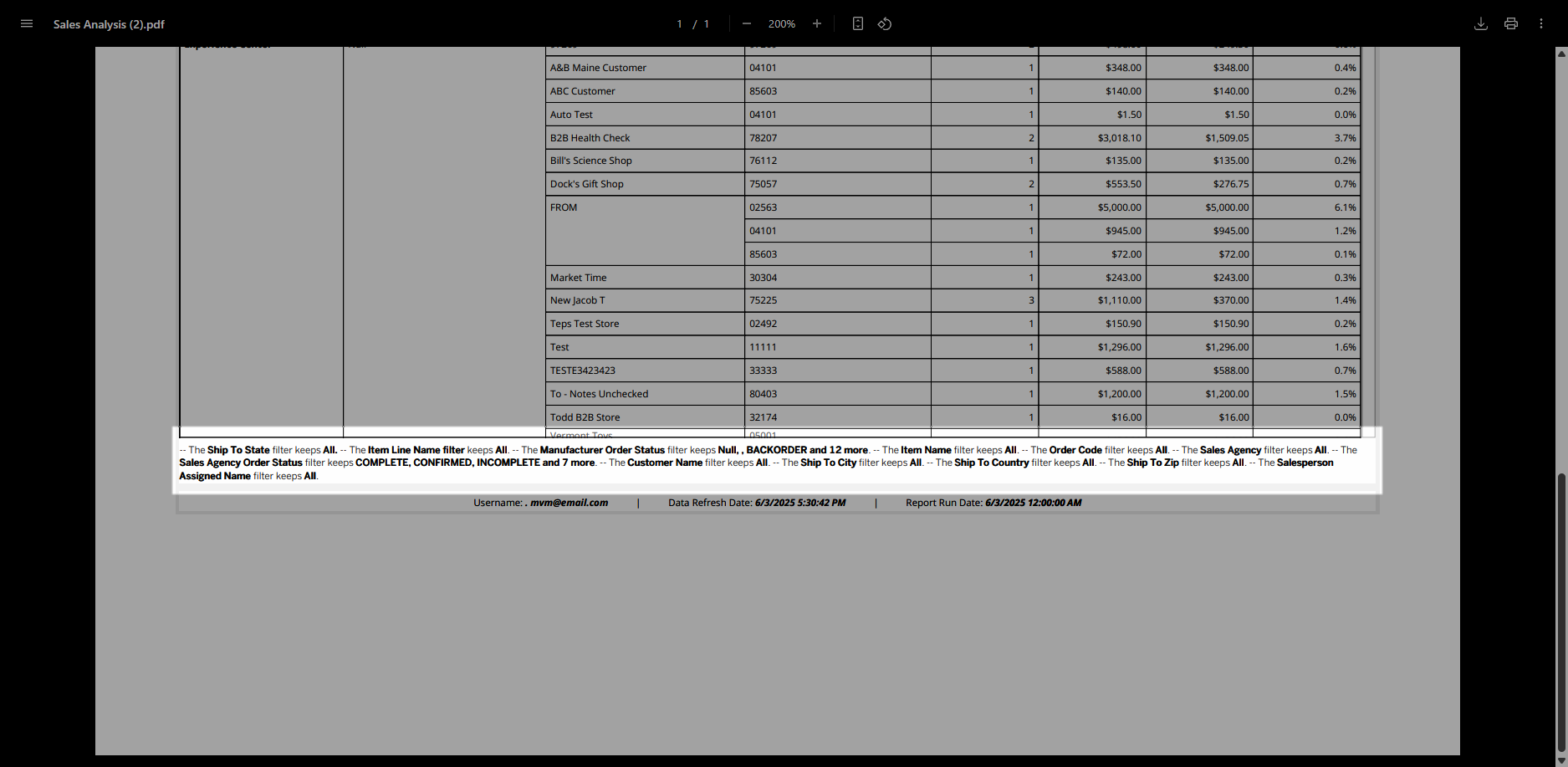Click the scroll down arrow
The image size is (1568, 767).
pyautogui.click(x=1561, y=761)
